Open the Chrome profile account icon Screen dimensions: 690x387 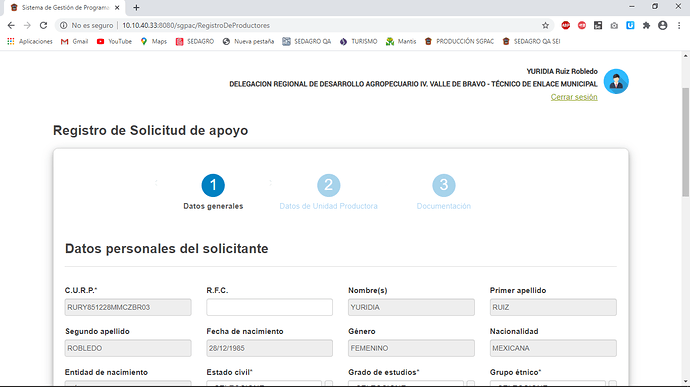(x=662, y=26)
